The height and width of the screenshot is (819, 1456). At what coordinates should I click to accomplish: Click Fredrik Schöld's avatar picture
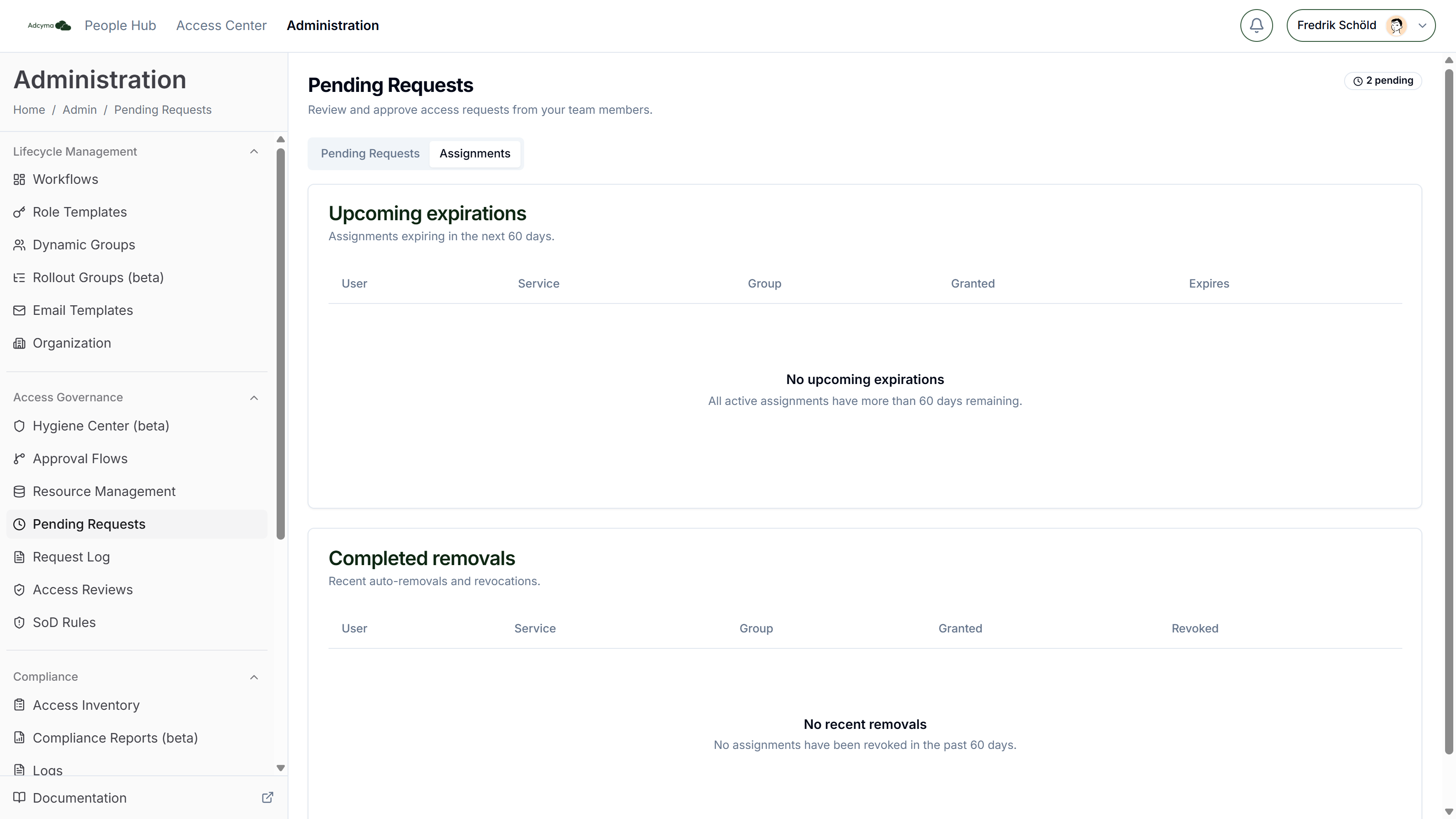(x=1396, y=25)
